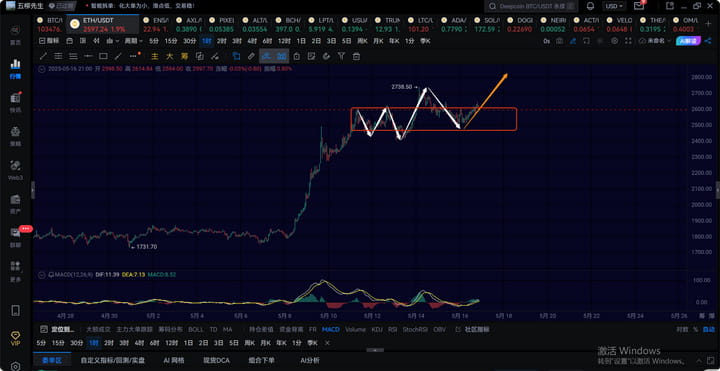
Task: Select the 4时 timeframe in top bar
Action: (252, 41)
